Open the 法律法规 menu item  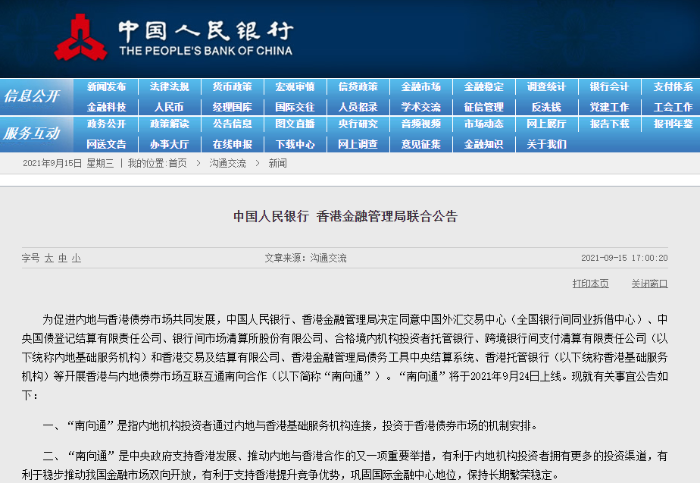(x=169, y=87)
